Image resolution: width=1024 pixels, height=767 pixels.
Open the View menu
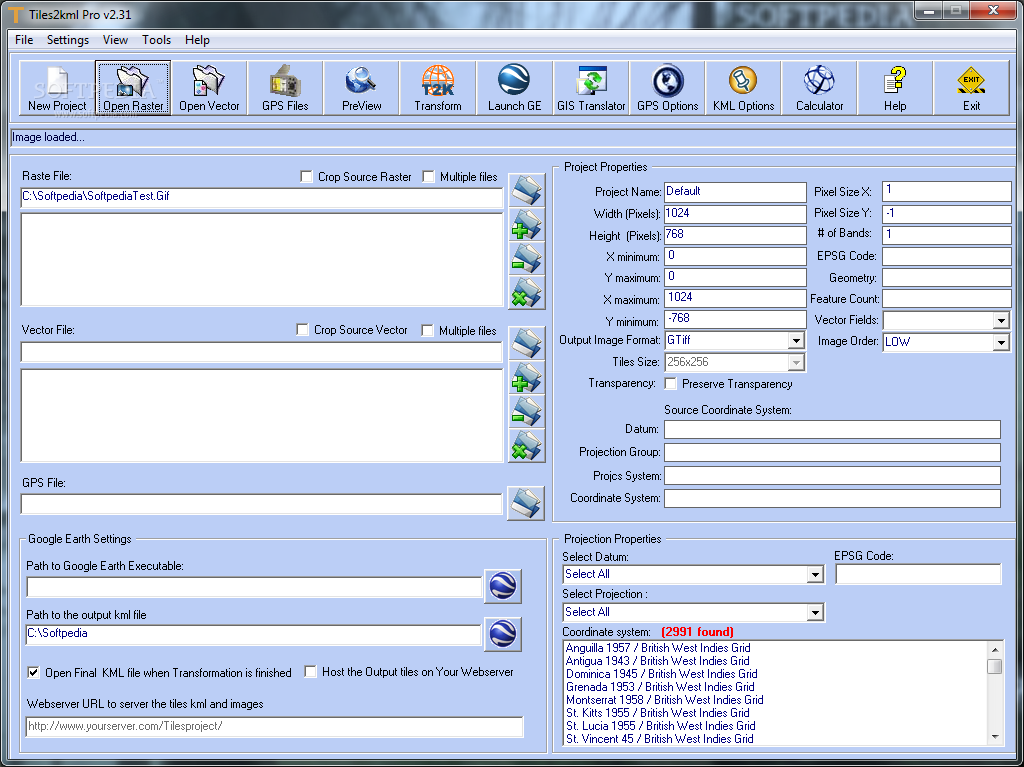pyautogui.click(x=115, y=40)
